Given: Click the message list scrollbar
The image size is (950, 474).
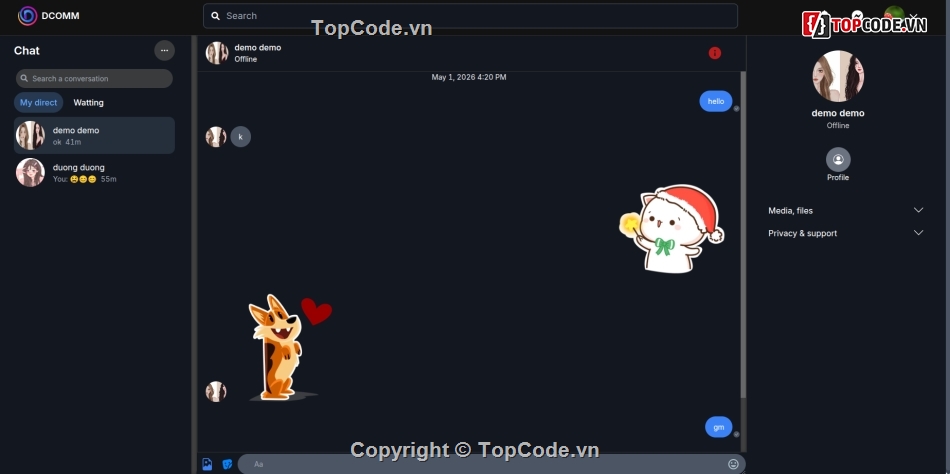Looking at the screenshot, I should (x=743, y=235).
